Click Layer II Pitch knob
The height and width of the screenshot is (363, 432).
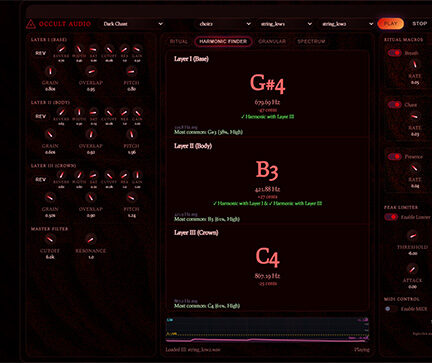(x=131, y=134)
